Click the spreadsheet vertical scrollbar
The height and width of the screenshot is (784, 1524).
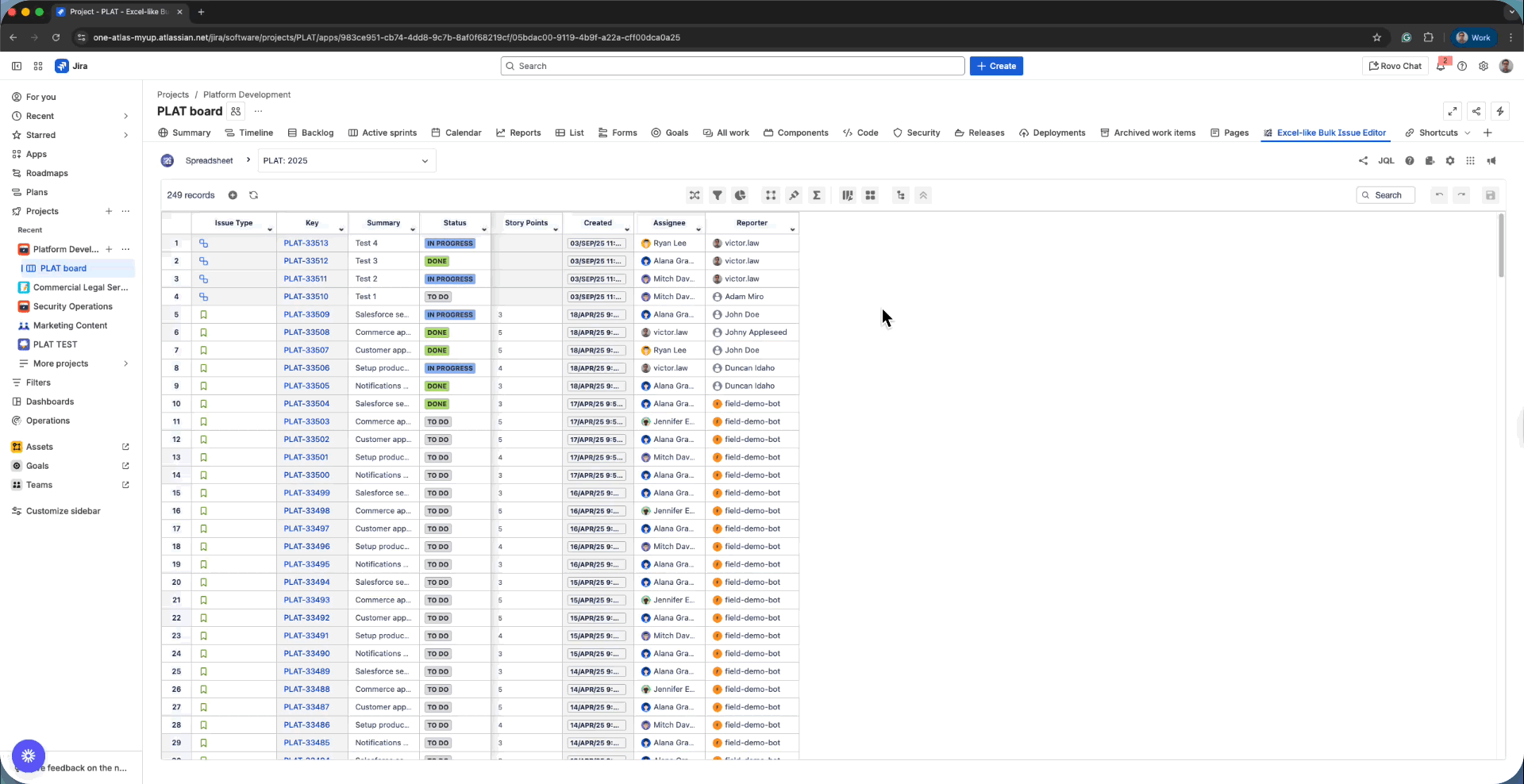point(1500,246)
